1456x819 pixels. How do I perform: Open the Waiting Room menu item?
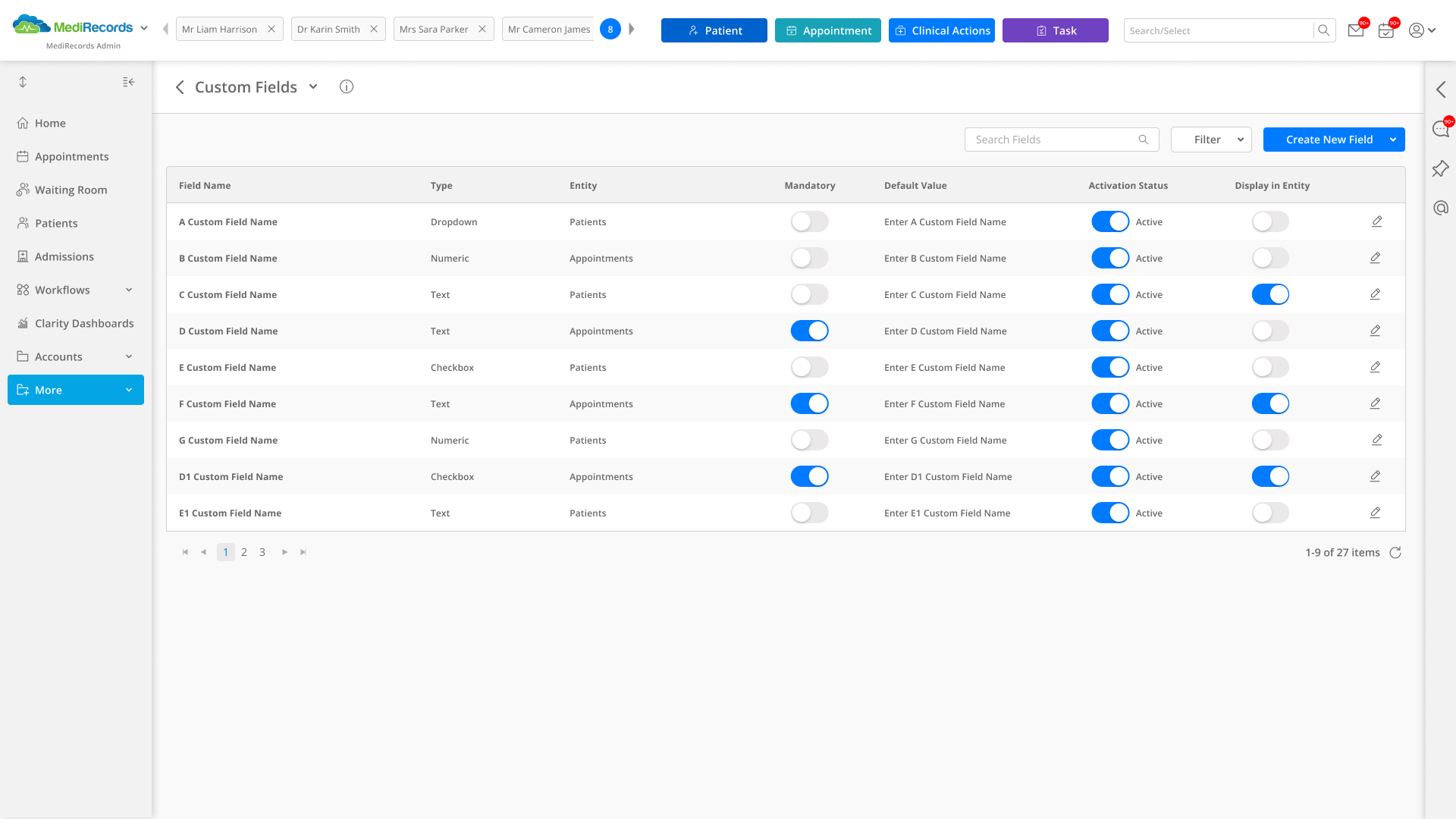71,190
